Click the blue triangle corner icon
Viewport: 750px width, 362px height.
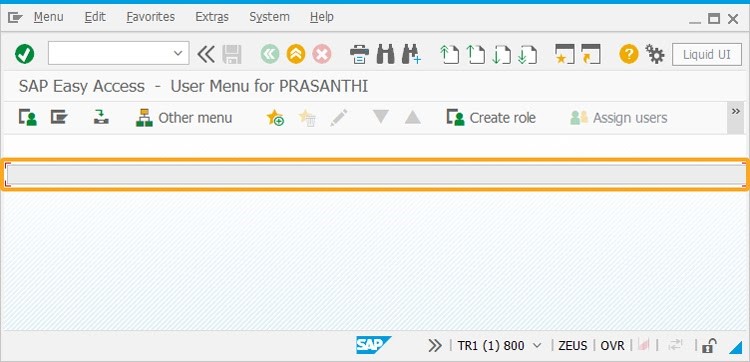point(735,347)
